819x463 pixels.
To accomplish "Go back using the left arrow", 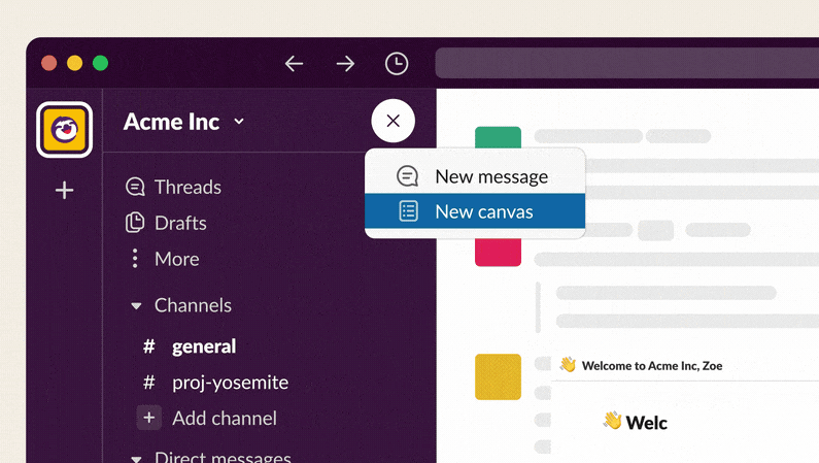I will pyautogui.click(x=294, y=64).
